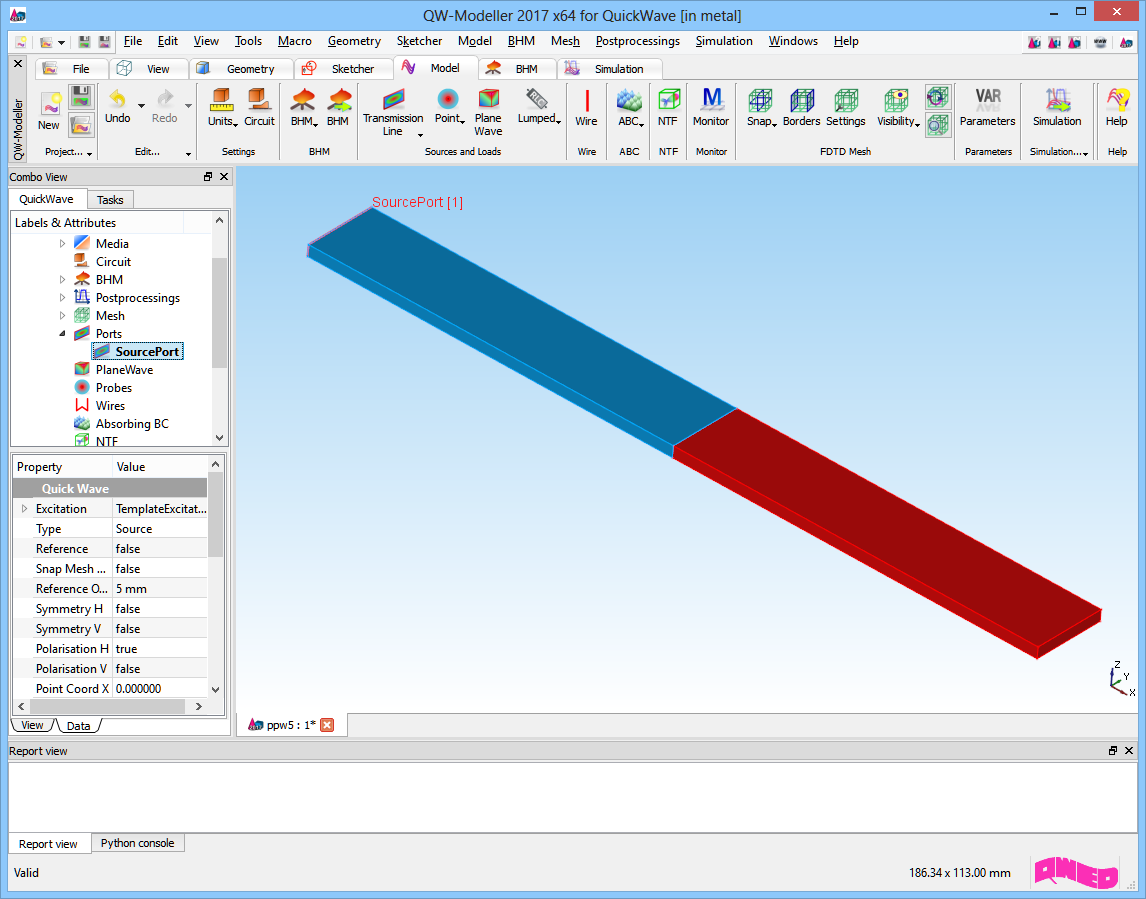Click the Type Source value cell

coord(160,528)
